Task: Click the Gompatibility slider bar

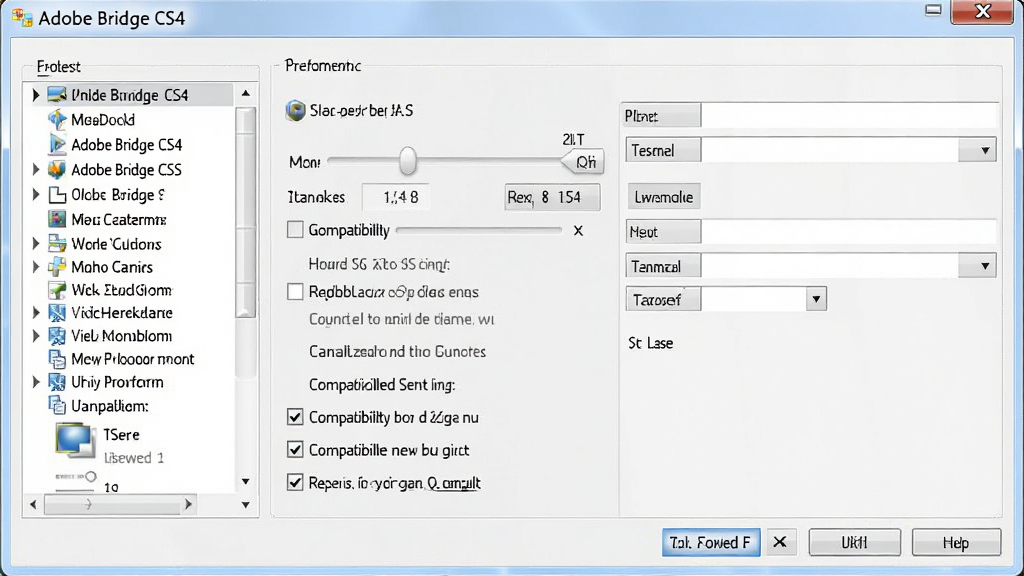Action: click(x=479, y=230)
